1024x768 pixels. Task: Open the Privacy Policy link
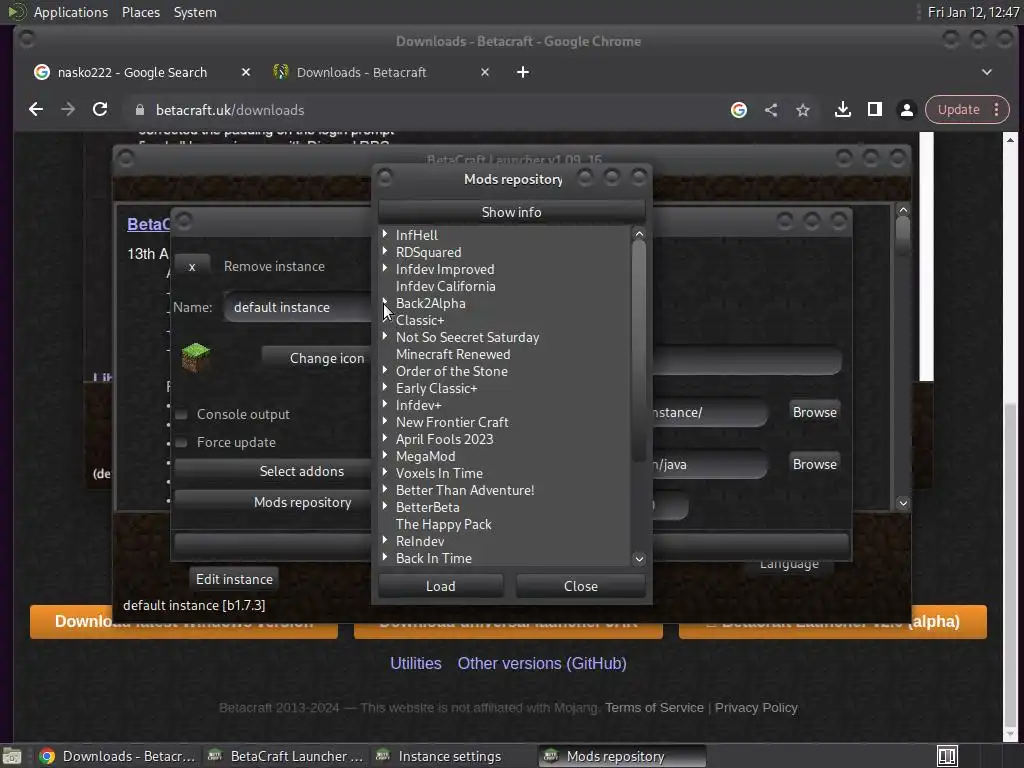tap(756, 708)
